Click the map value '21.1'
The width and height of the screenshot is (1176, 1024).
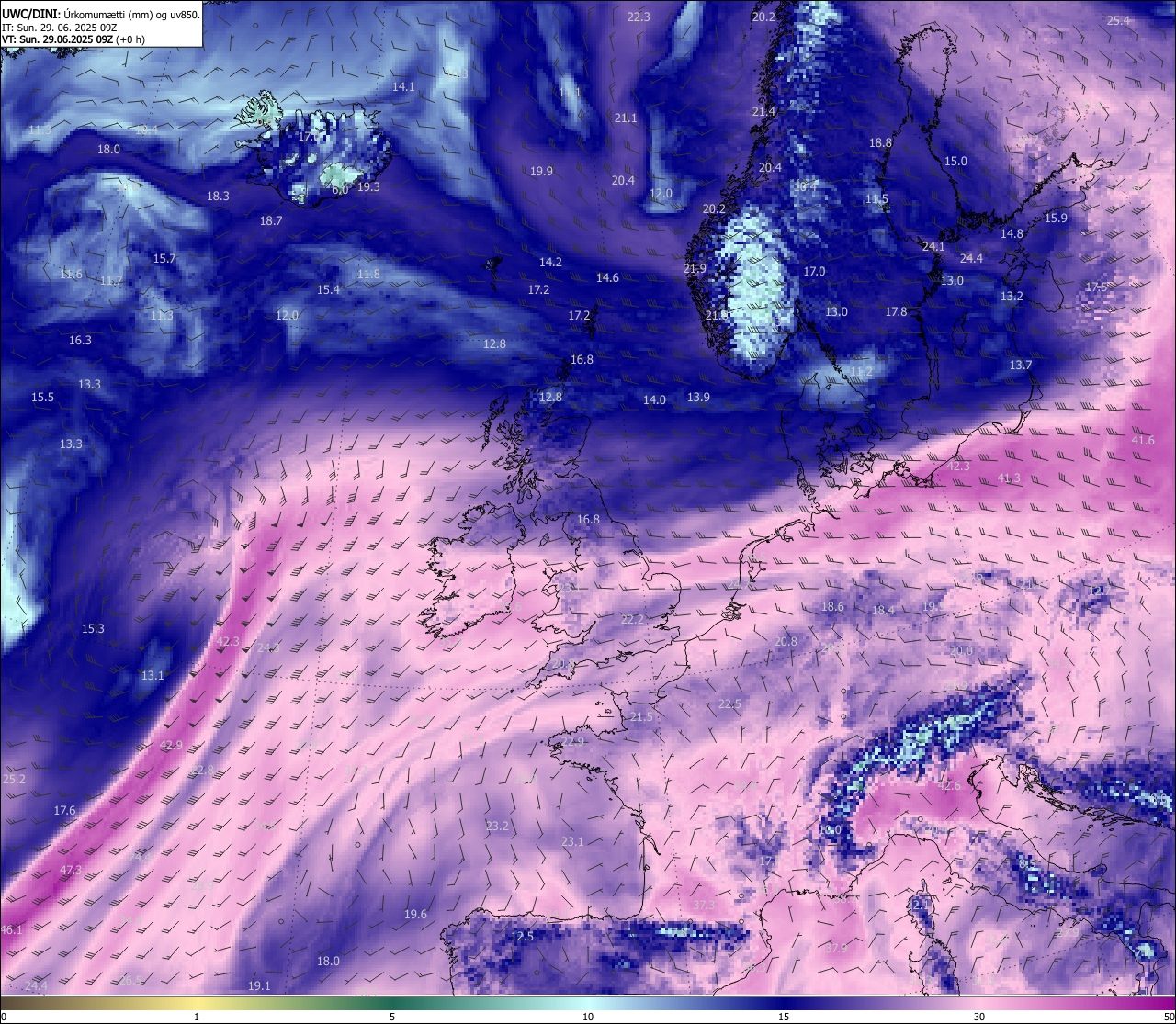coord(626,118)
